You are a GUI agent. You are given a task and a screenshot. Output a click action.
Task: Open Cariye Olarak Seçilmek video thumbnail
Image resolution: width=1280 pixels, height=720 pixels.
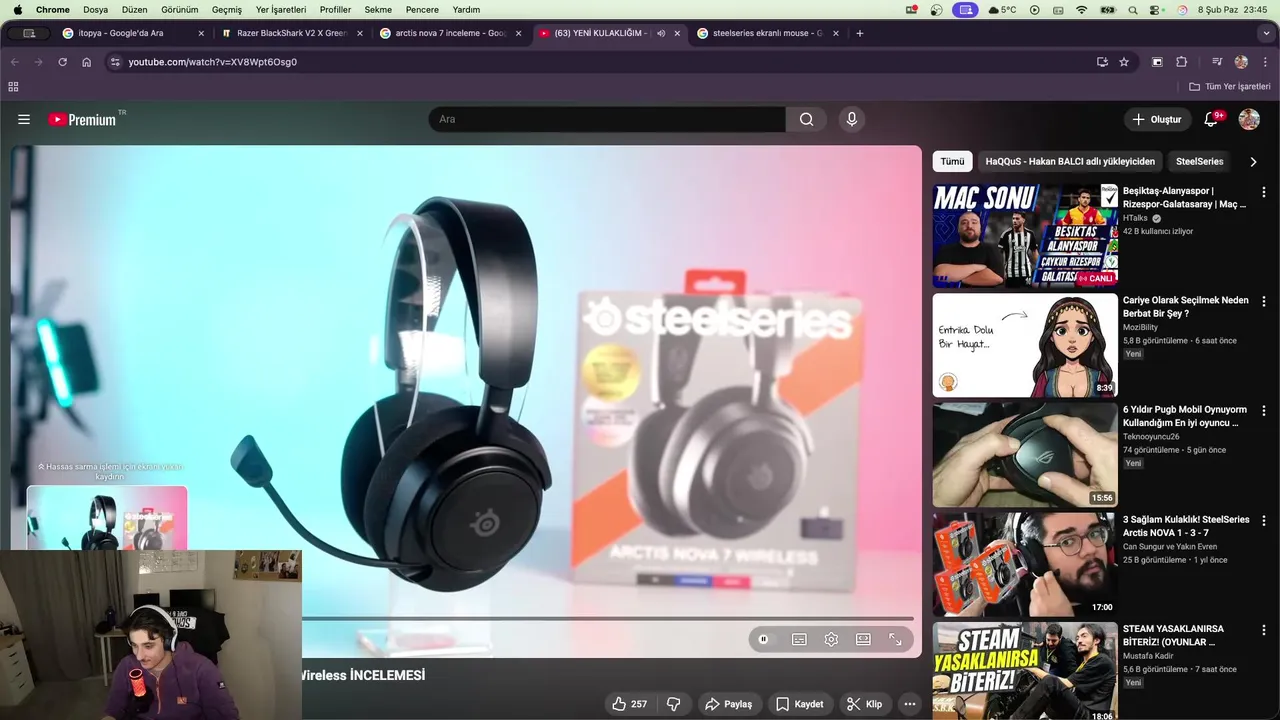(x=1025, y=345)
